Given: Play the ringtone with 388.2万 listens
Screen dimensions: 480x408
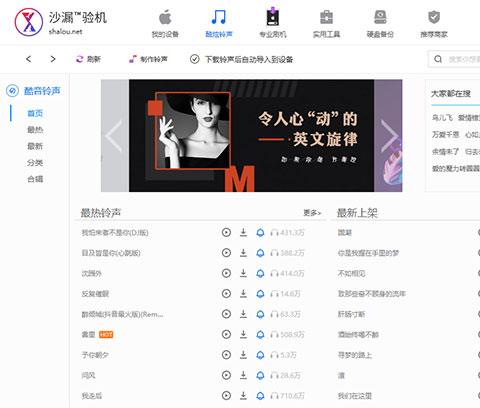Looking at the screenshot, I should [226, 253].
